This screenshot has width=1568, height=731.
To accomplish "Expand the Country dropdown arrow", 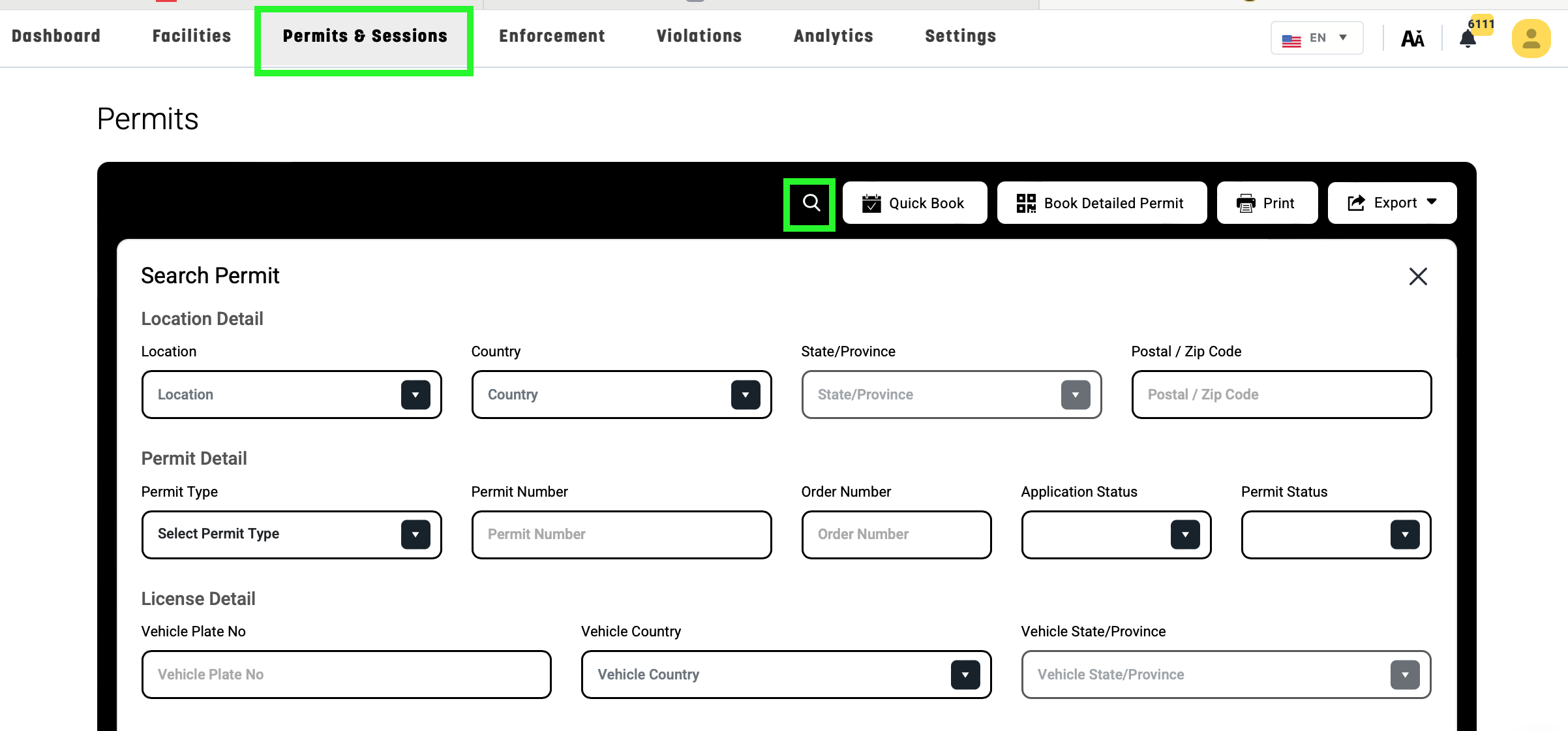I will [746, 395].
